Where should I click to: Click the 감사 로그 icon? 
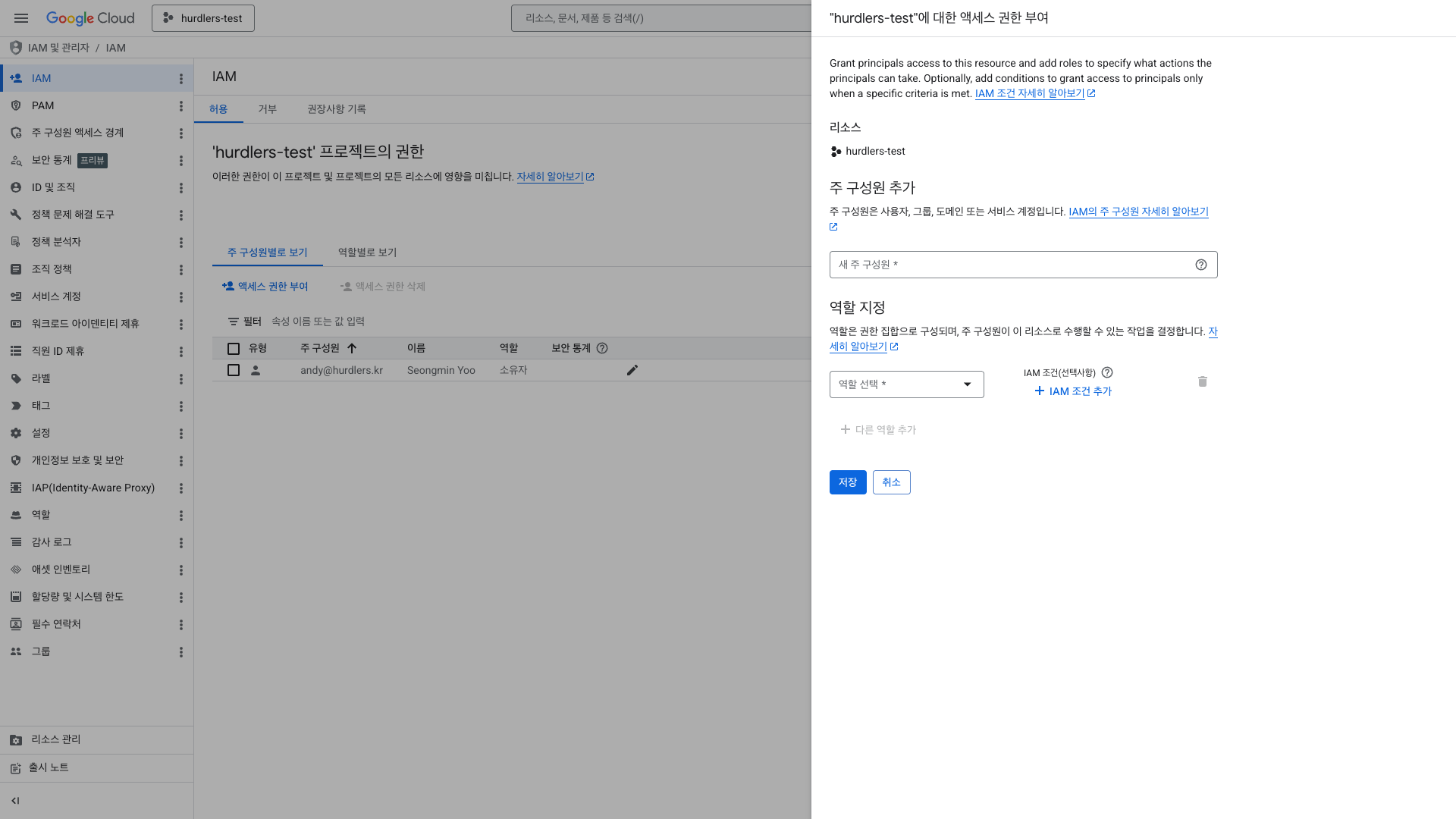pos(16,542)
